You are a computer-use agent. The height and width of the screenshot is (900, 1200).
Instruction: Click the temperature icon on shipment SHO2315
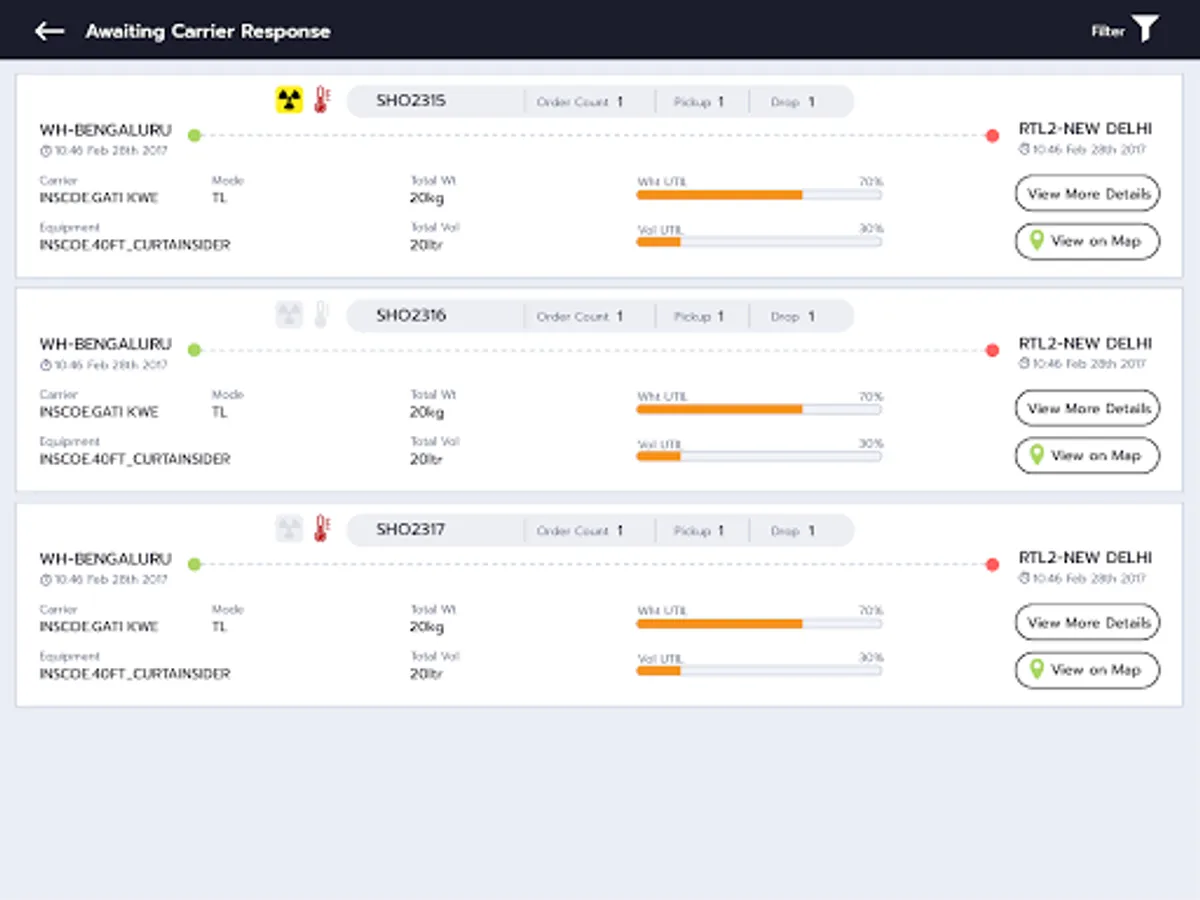click(321, 100)
